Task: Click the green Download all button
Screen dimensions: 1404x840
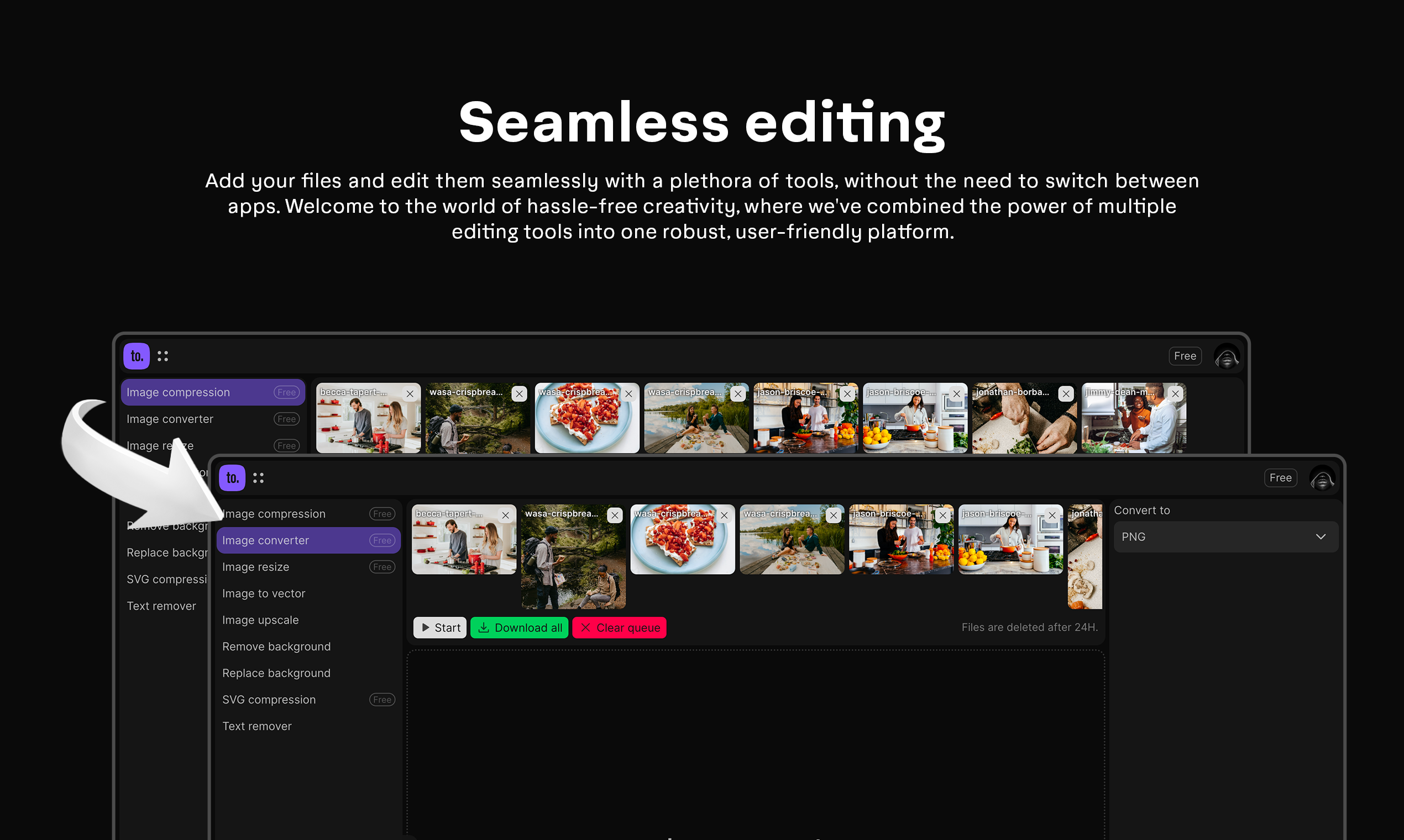Action: pyautogui.click(x=519, y=627)
